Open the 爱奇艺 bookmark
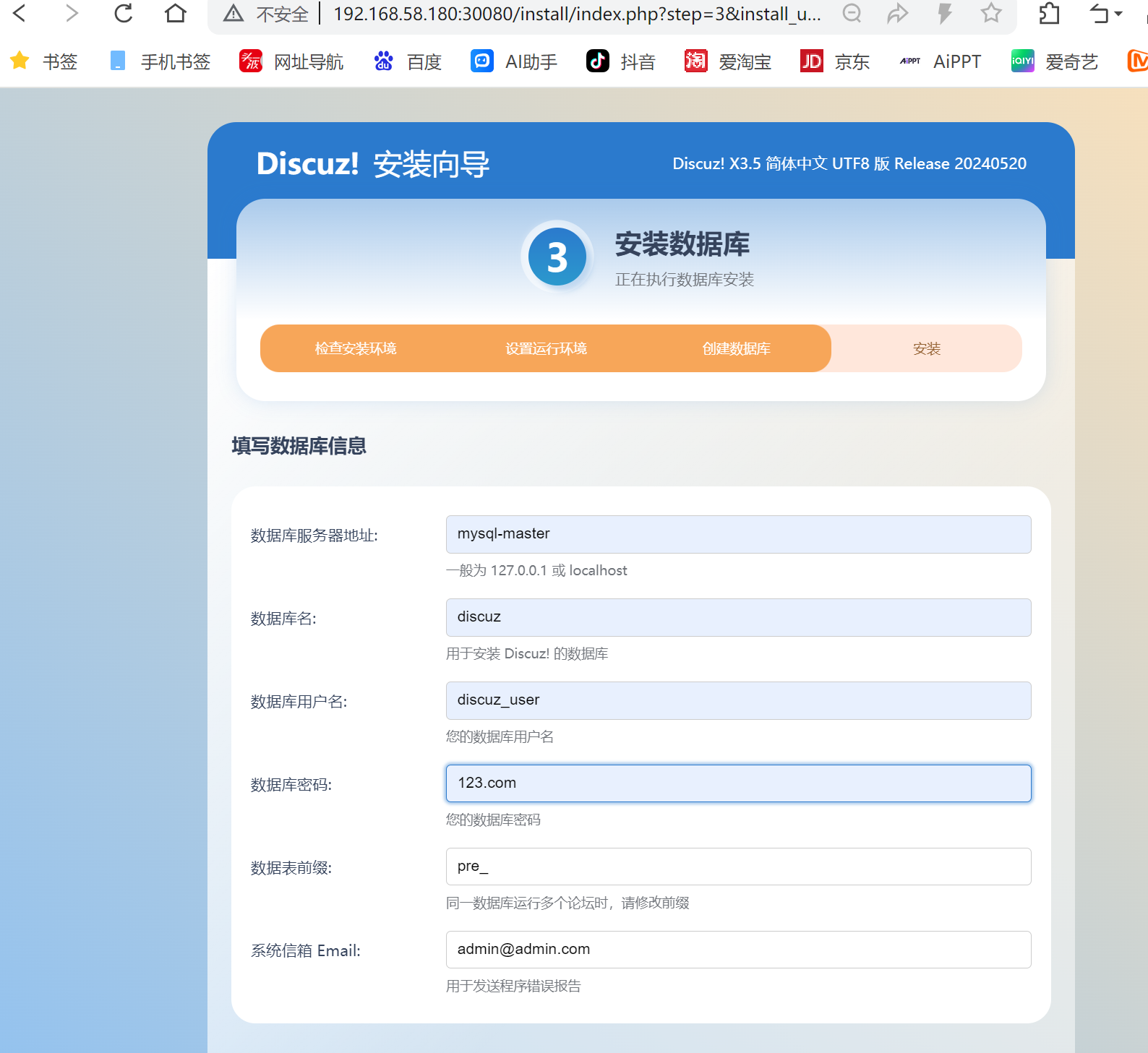 1055,61
